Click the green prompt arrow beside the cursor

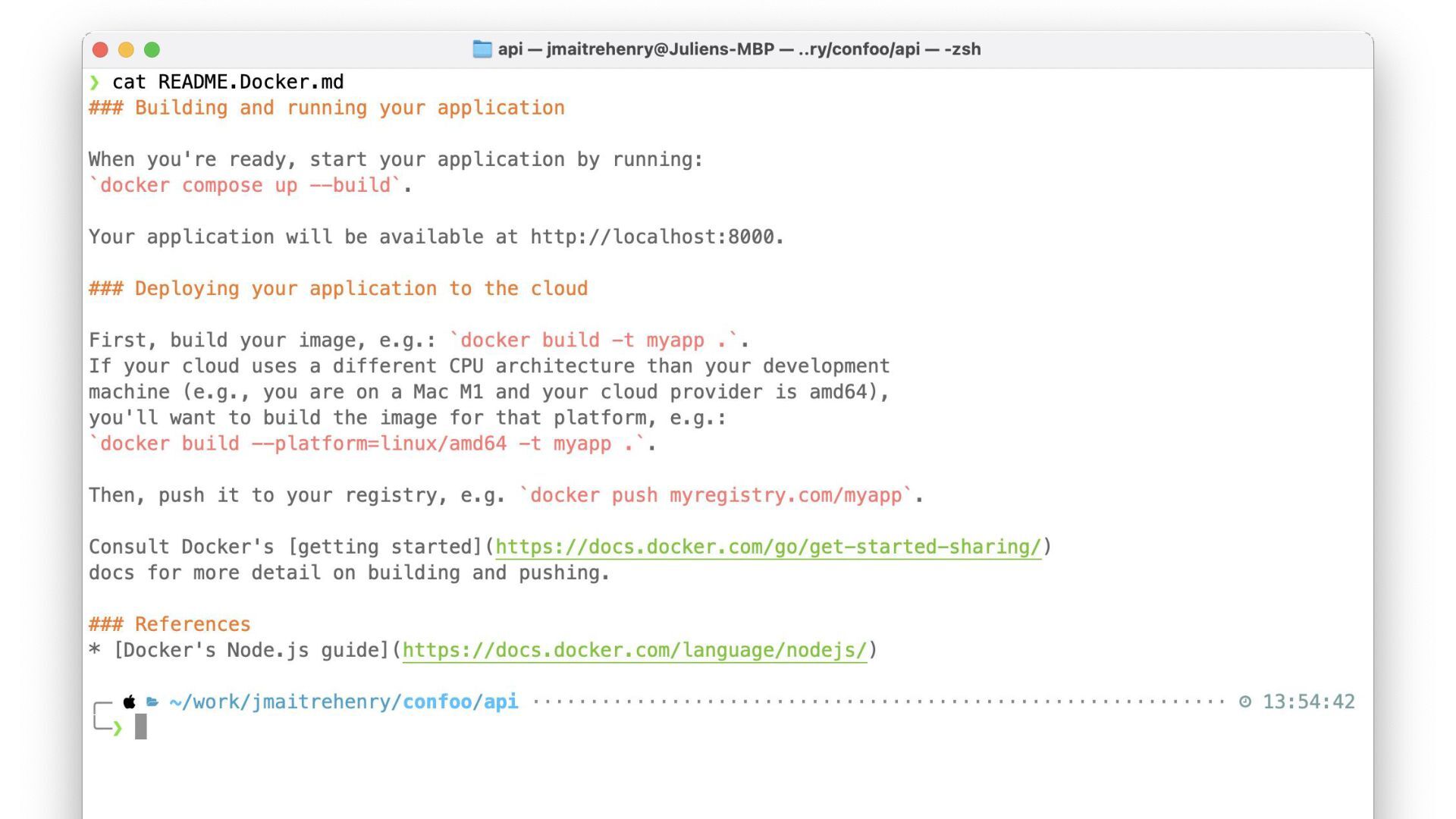[118, 728]
